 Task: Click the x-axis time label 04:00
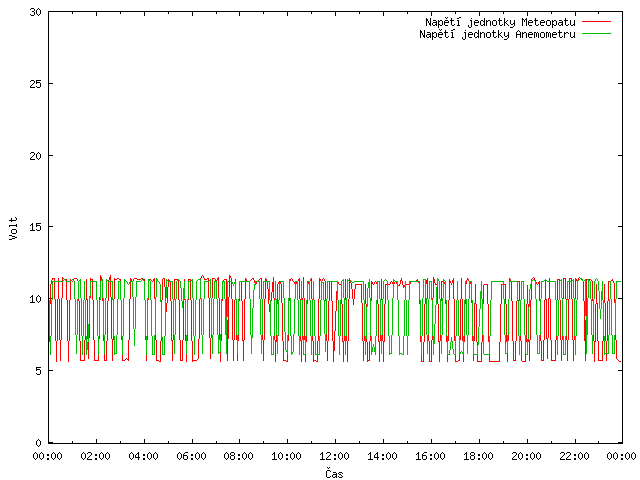(x=143, y=456)
